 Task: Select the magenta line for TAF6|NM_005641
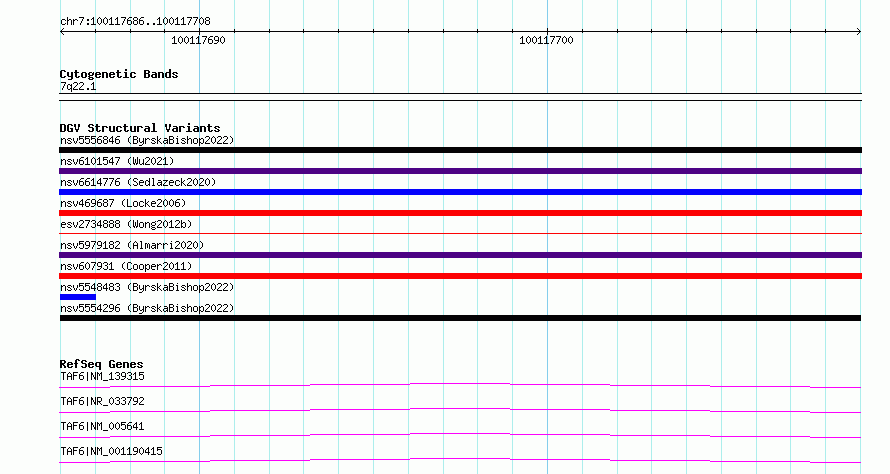point(460,435)
